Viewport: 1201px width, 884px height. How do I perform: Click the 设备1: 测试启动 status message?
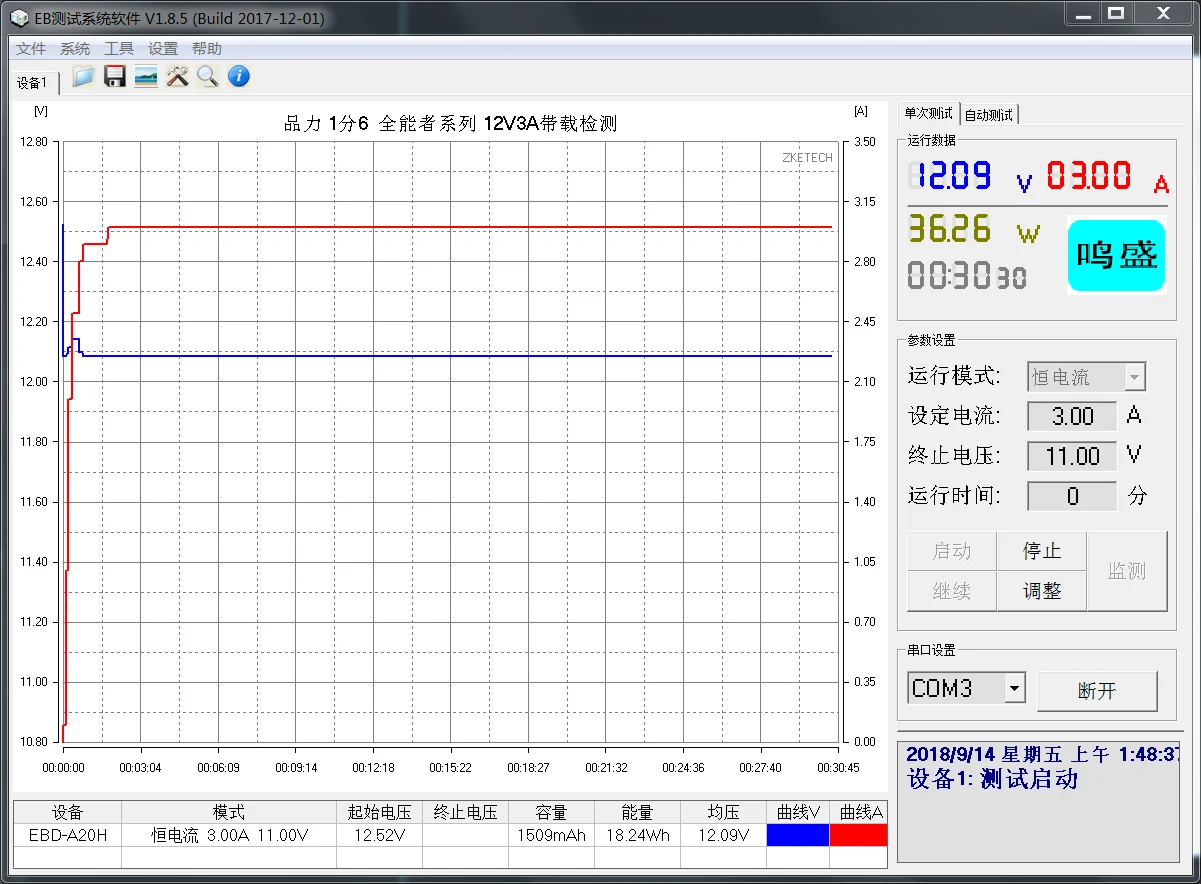click(x=992, y=779)
